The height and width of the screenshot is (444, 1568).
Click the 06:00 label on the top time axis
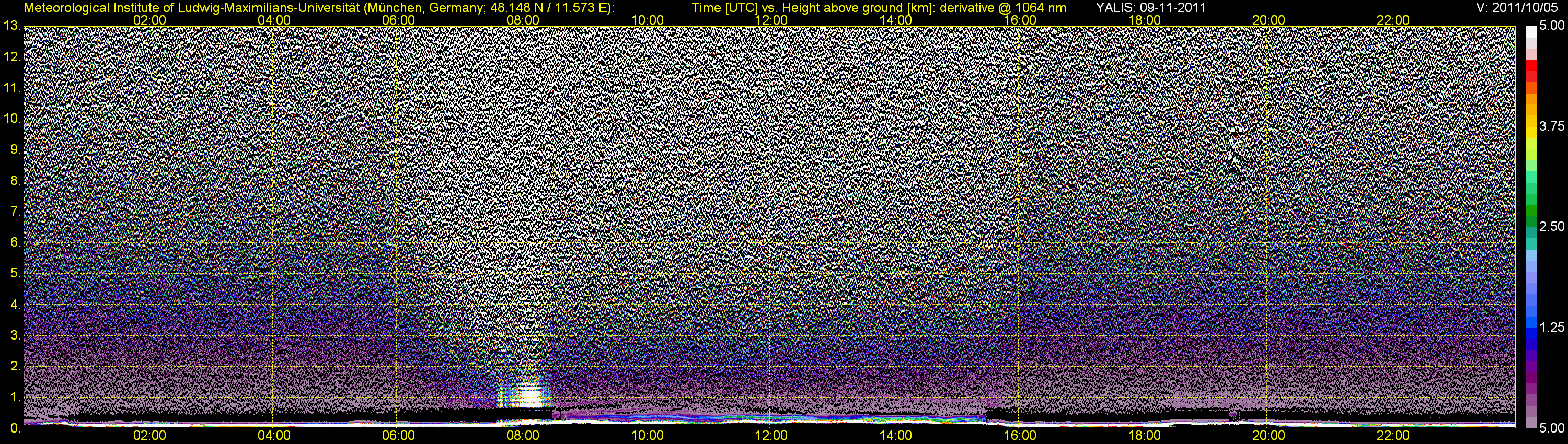(x=399, y=20)
